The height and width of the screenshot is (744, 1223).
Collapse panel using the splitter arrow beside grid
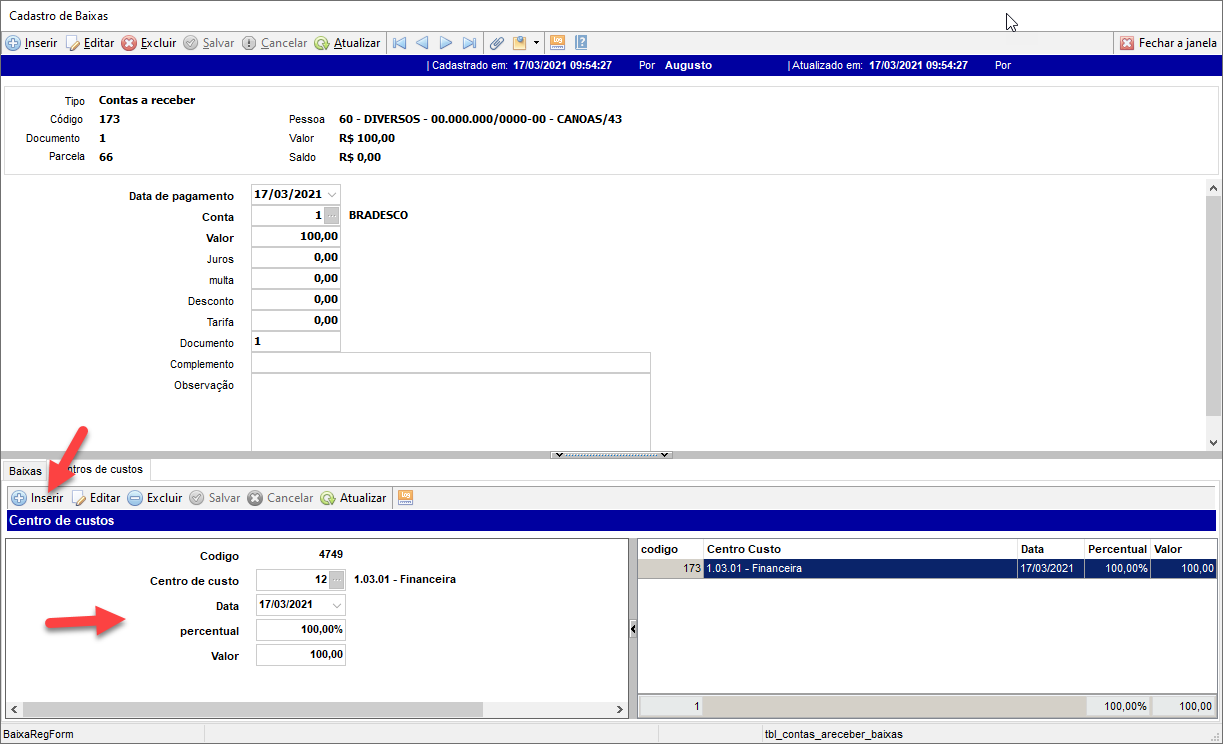pos(633,628)
